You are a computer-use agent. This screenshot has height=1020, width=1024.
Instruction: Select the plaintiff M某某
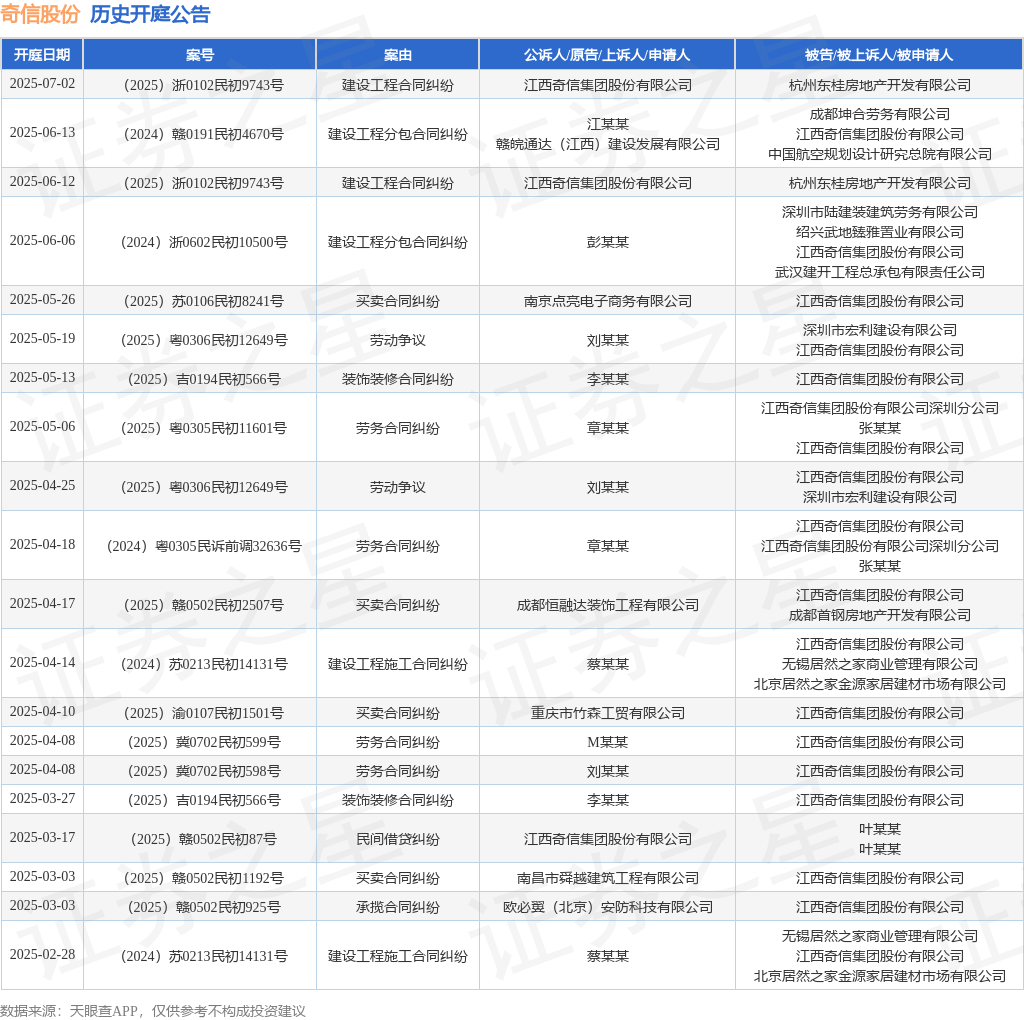tap(607, 742)
